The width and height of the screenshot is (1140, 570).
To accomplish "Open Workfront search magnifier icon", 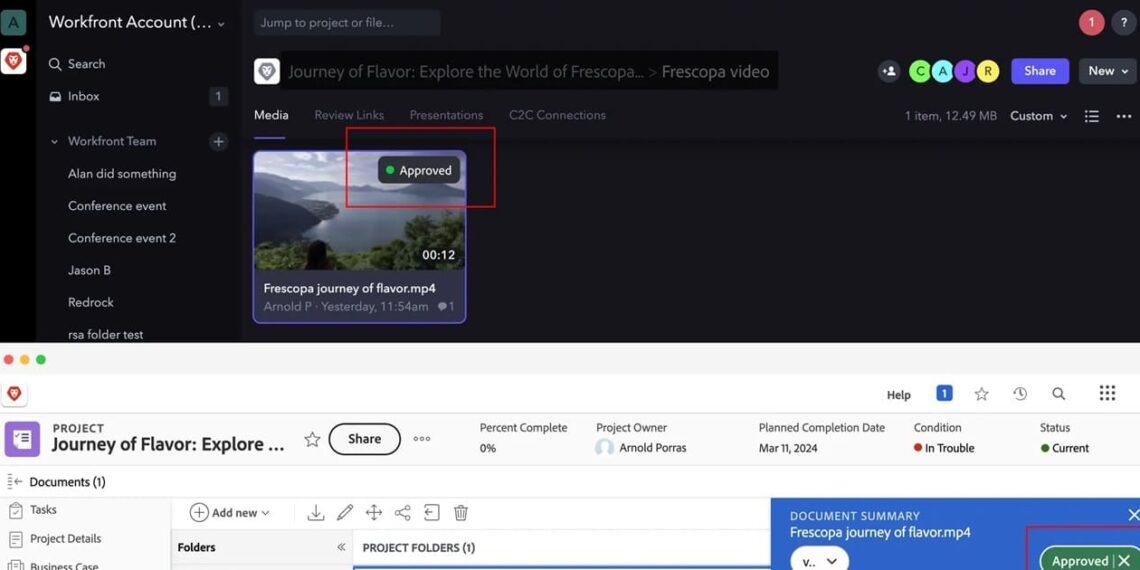I will 1059,394.
